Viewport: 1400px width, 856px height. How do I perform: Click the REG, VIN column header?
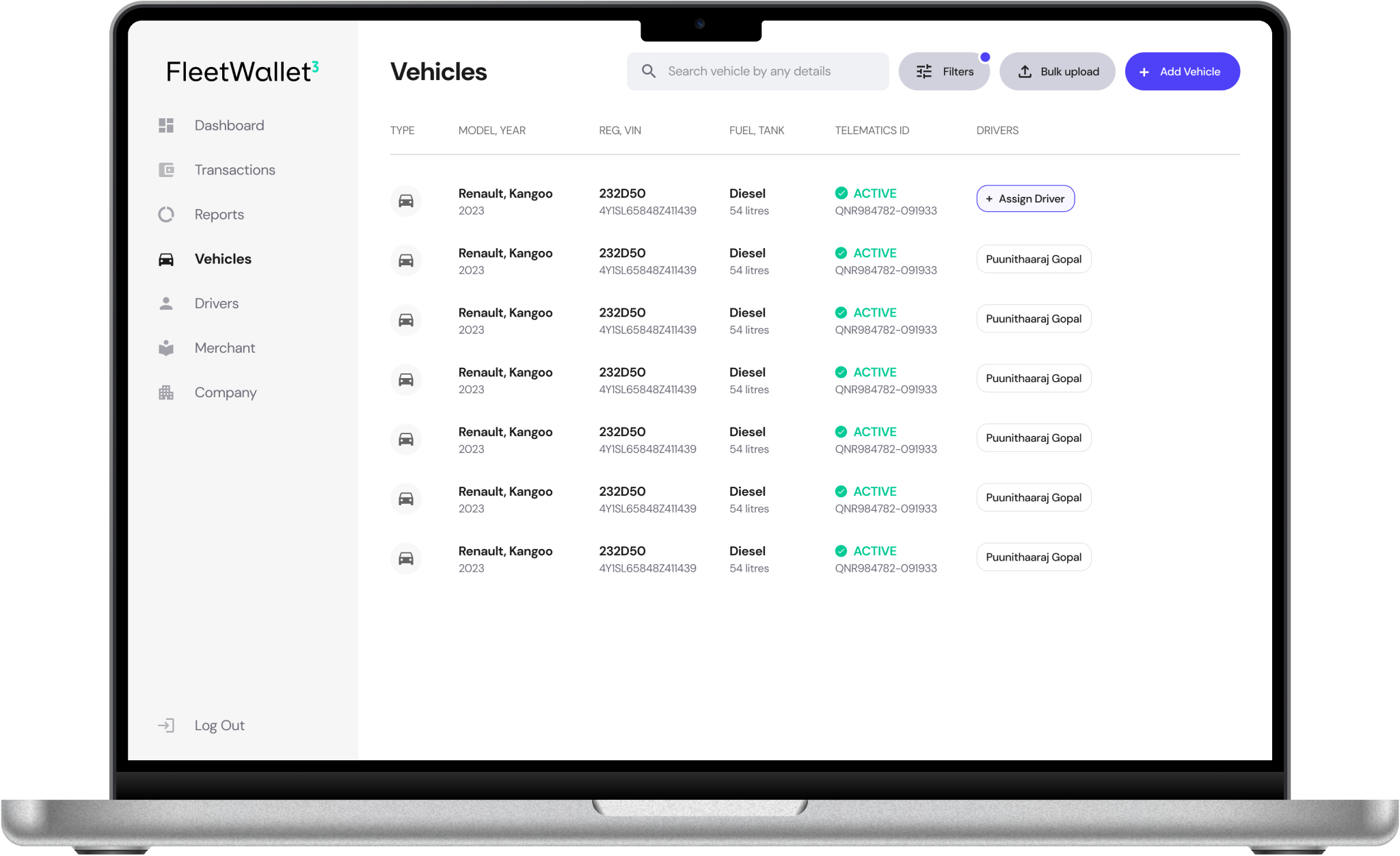pos(620,131)
